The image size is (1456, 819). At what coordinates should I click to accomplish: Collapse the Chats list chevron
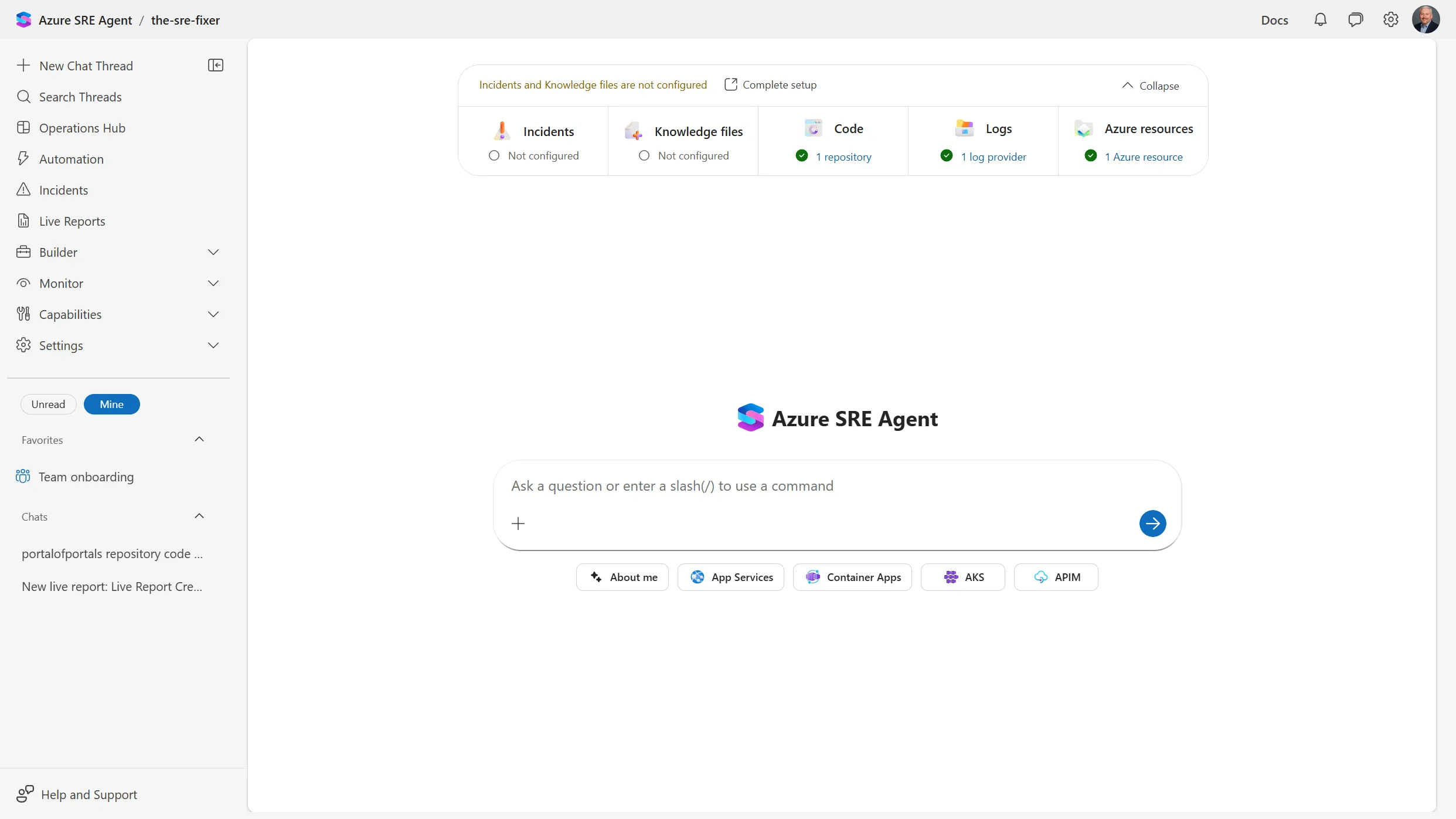(199, 516)
